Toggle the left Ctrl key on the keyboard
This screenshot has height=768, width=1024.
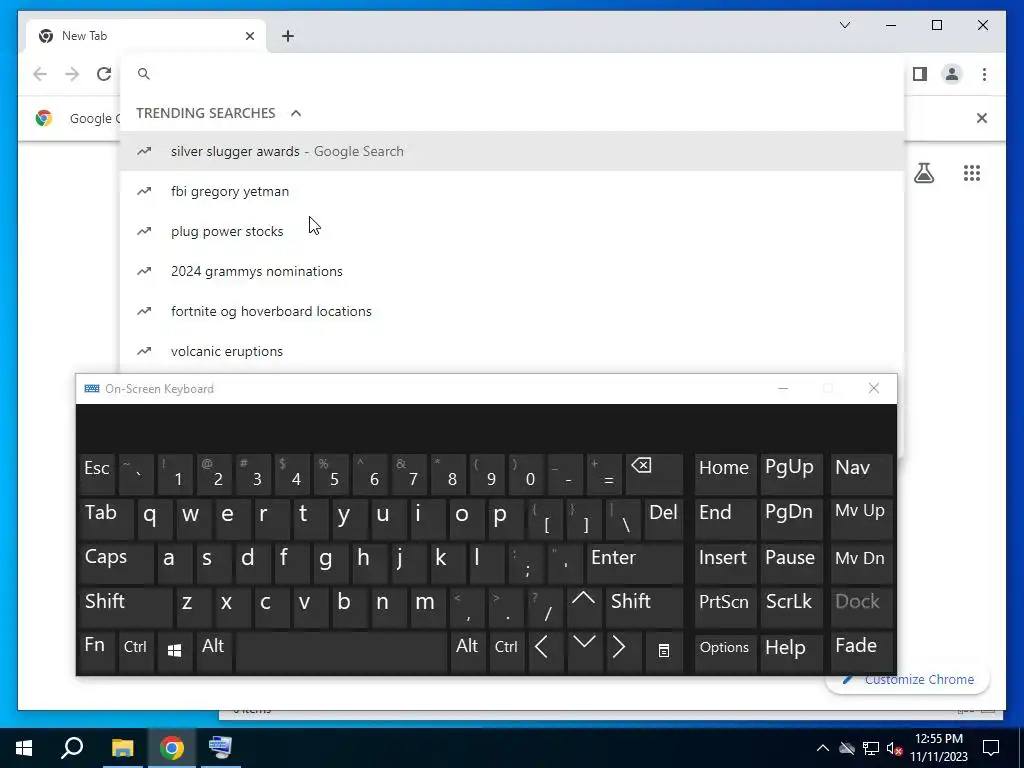(x=136, y=652)
